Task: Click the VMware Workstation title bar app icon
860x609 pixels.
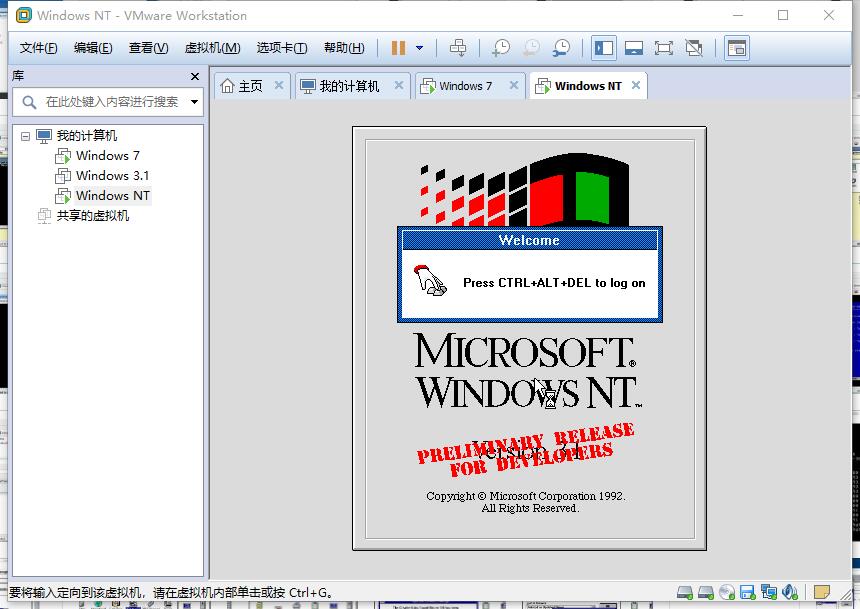Action: tap(24, 15)
